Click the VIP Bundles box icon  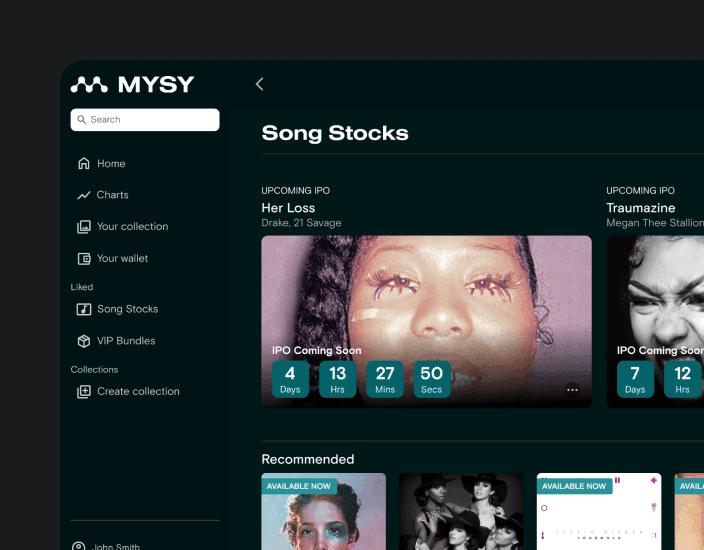pyautogui.click(x=84, y=341)
